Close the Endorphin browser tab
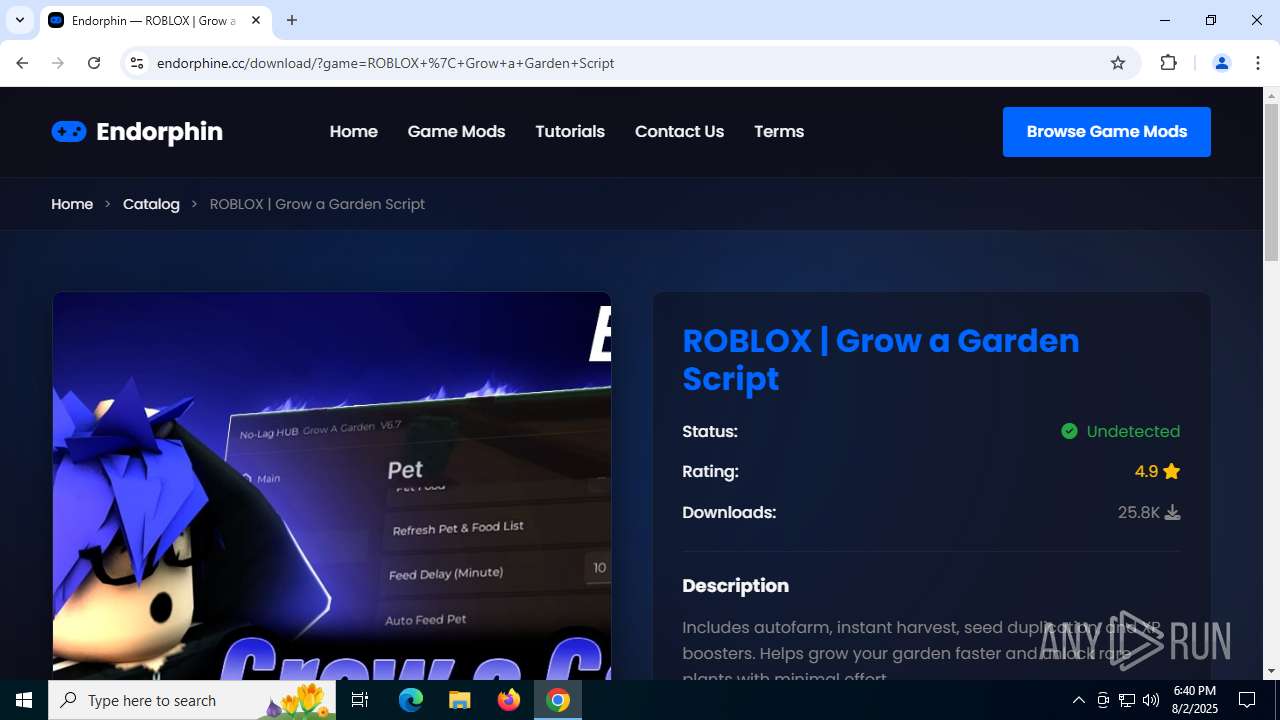The width and height of the screenshot is (1280, 720). click(x=256, y=20)
